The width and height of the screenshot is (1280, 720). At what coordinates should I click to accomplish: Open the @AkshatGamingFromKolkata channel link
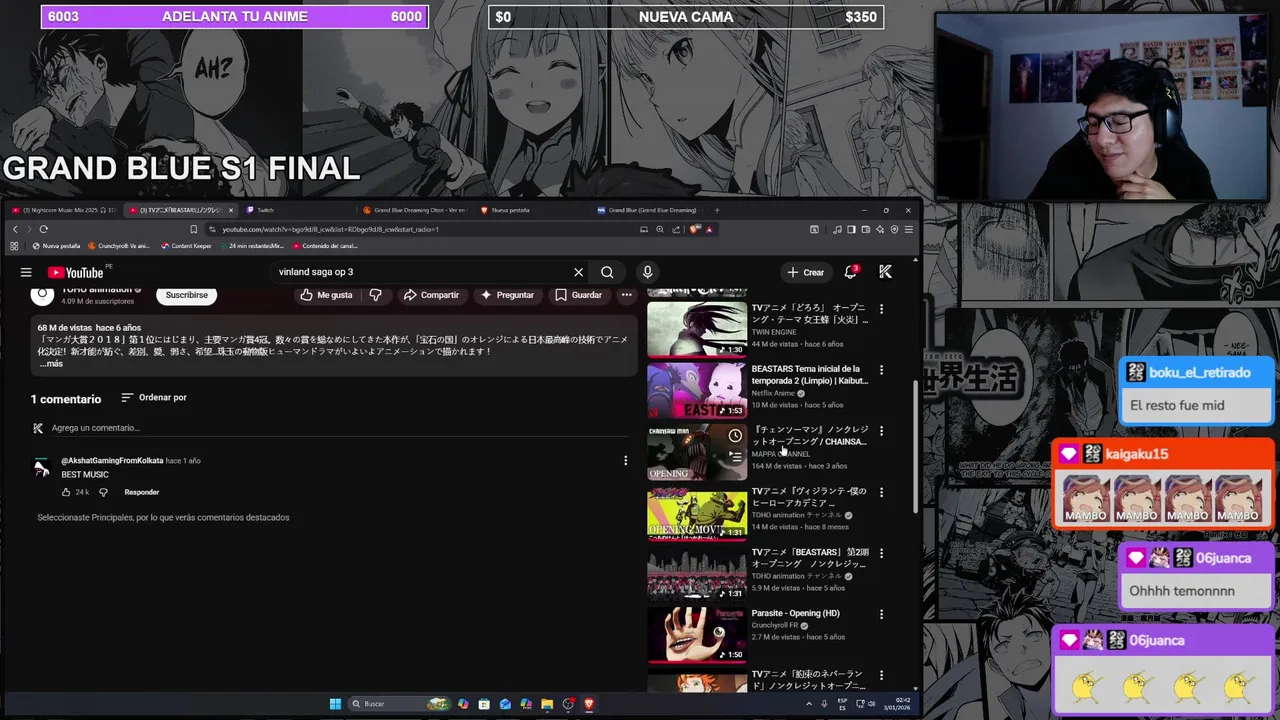(x=112, y=461)
